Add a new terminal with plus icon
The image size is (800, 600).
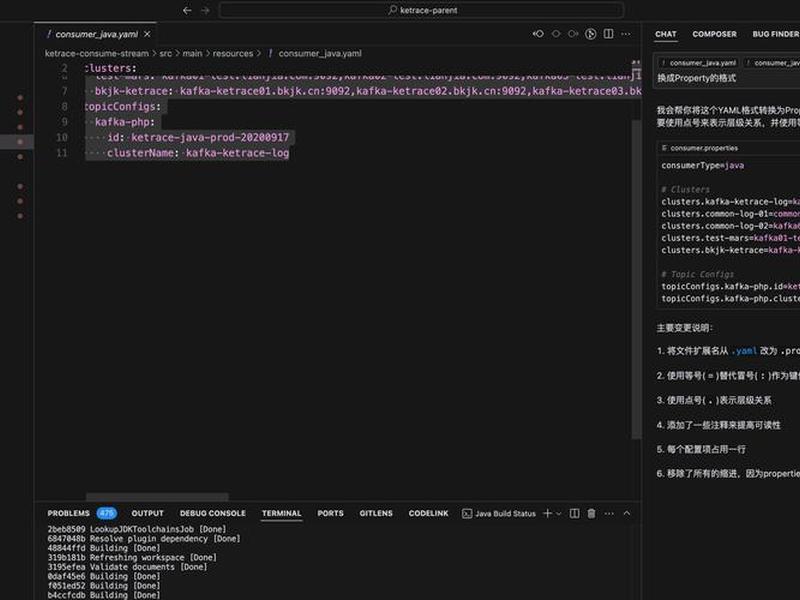pyautogui.click(x=547, y=513)
